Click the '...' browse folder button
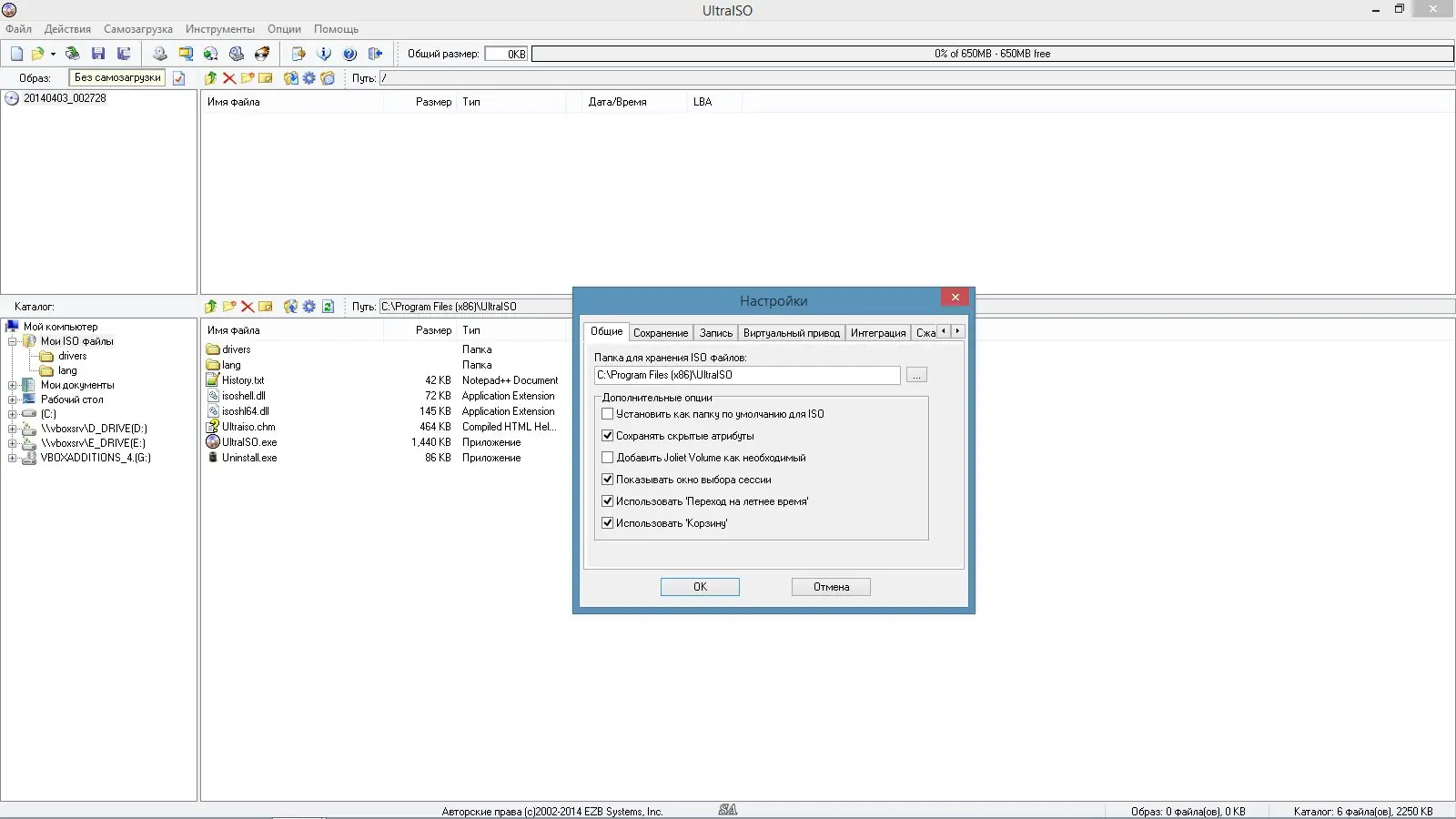Screen dimensions: 1456x819 pyautogui.click(x=916, y=375)
